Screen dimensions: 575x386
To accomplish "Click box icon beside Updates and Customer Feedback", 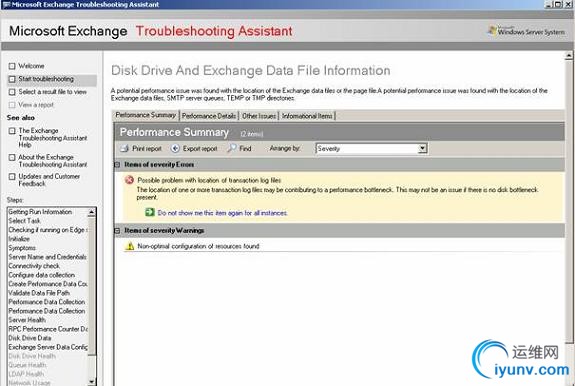I will coord(12,177).
